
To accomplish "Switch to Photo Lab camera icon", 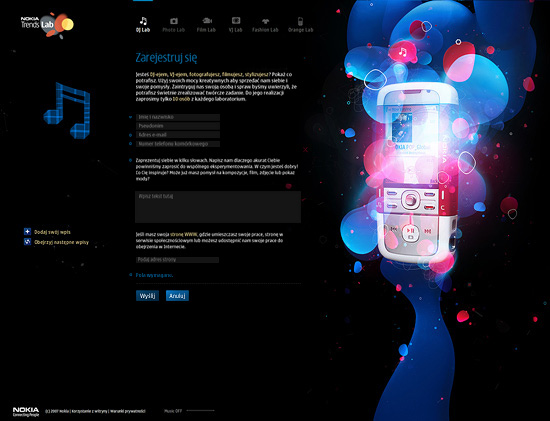I will click(174, 21).
